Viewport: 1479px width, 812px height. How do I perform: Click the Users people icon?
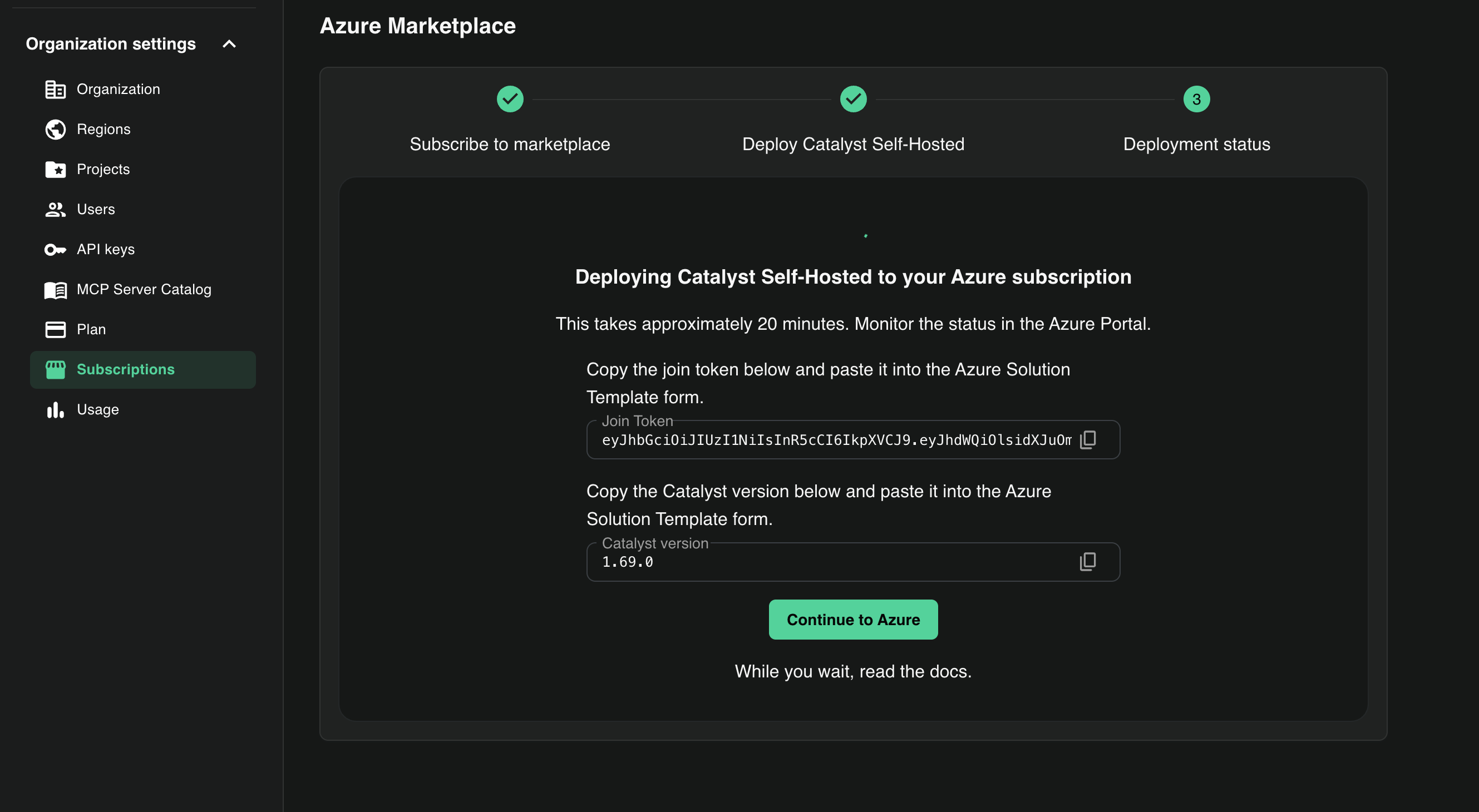tap(55, 210)
